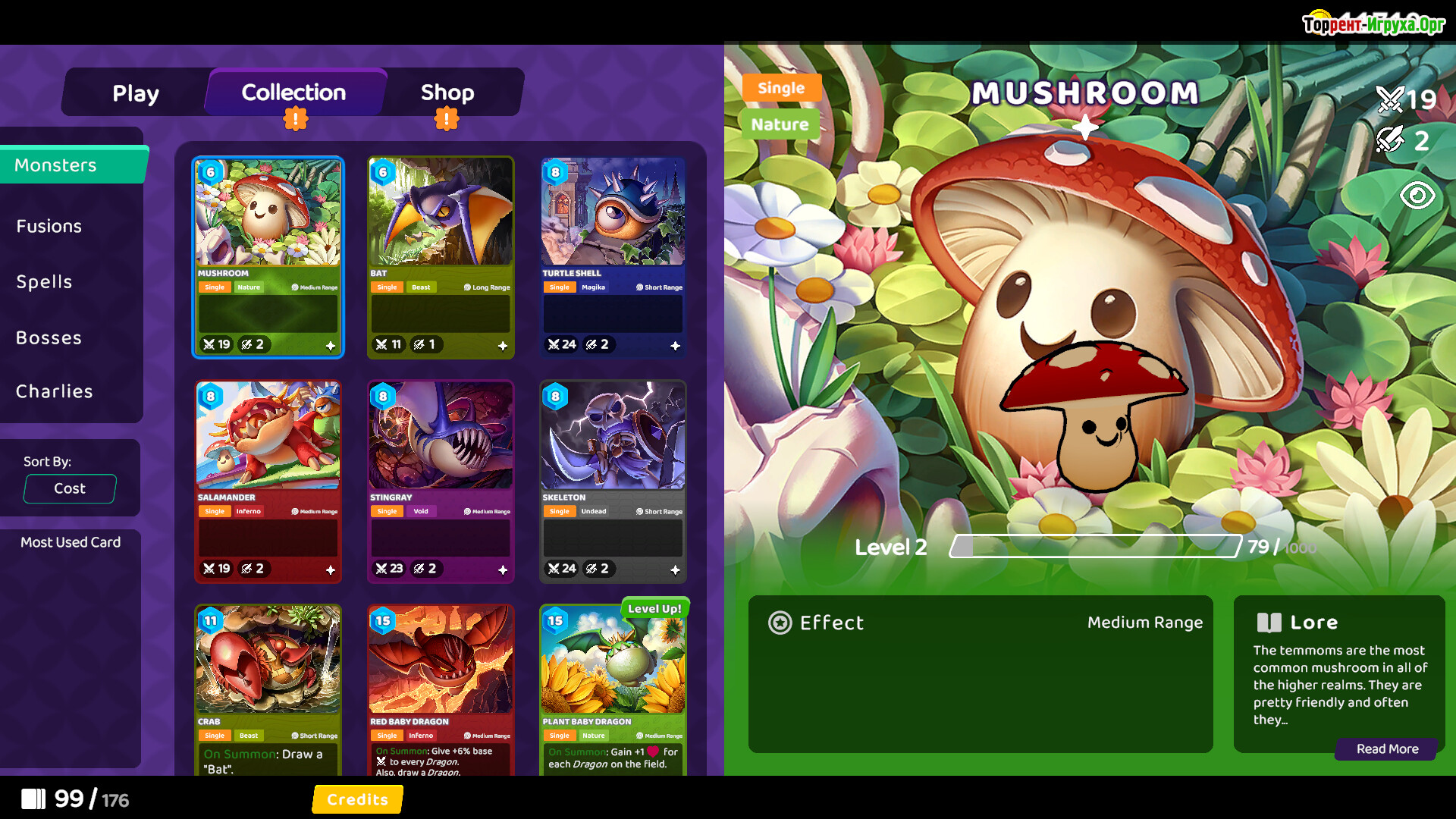Click the sparkle icon on the Bat card

pos(503,346)
